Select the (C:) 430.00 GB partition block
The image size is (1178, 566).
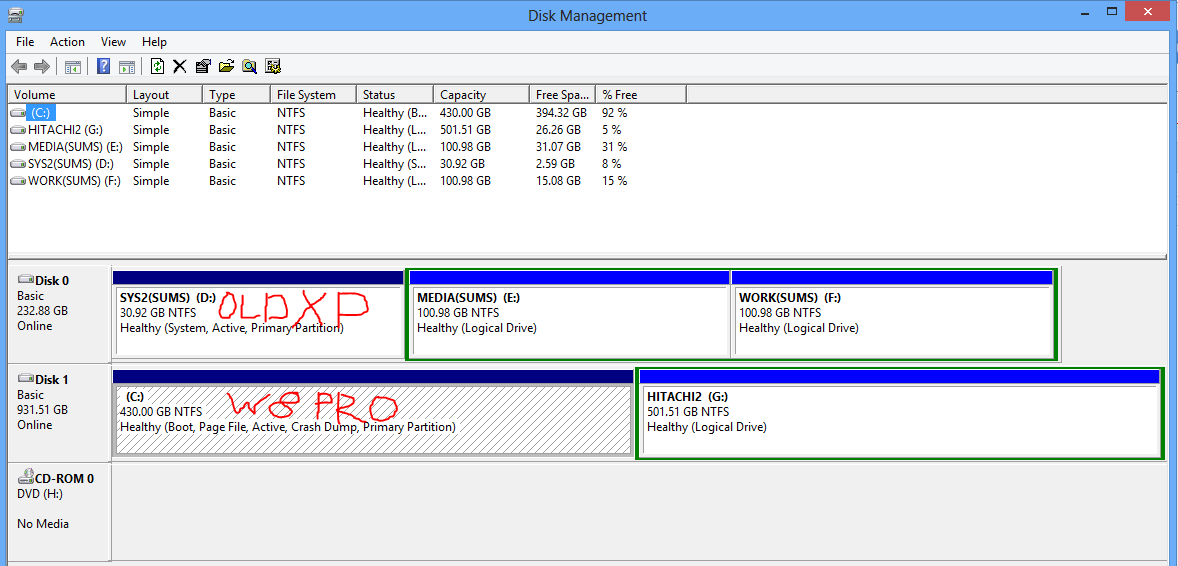(x=373, y=418)
